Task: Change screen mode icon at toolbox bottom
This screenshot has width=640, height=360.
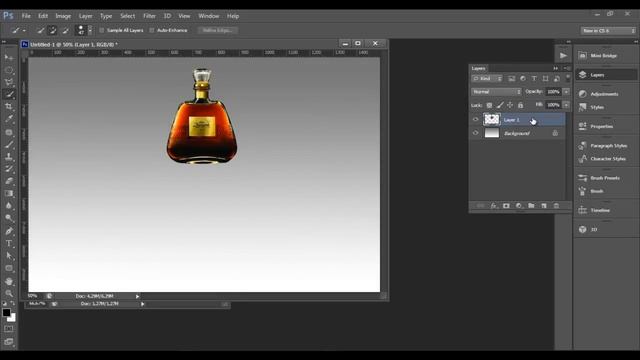Action: click(9, 342)
